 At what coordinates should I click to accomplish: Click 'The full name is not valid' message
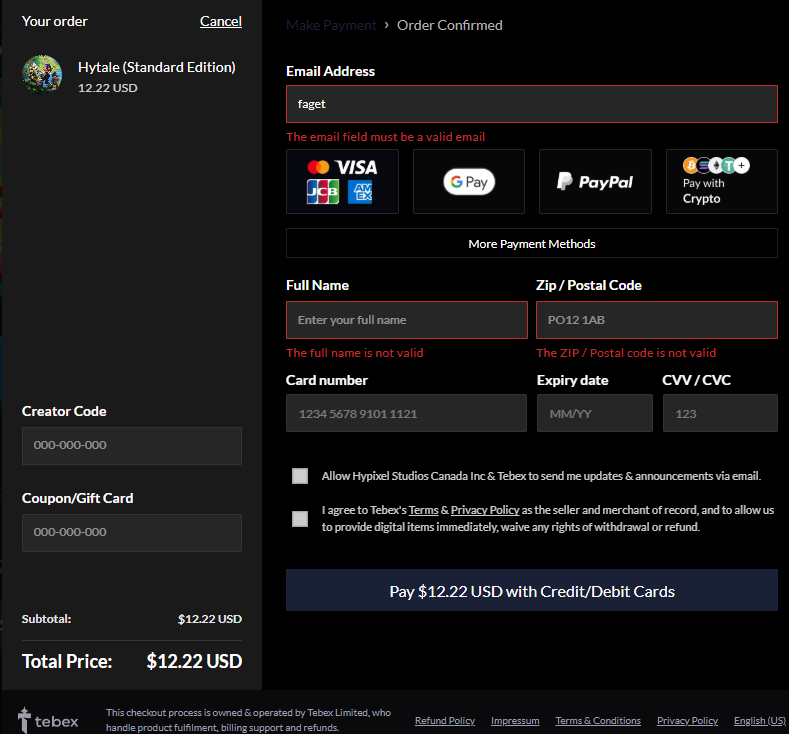(x=355, y=353)
